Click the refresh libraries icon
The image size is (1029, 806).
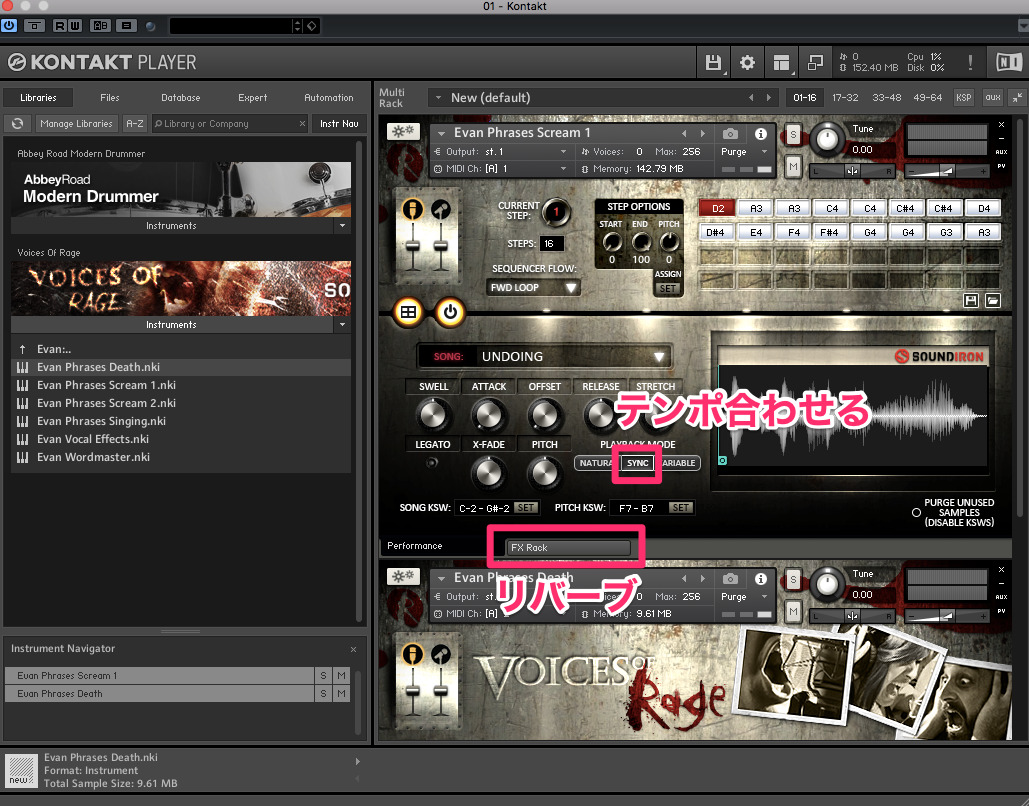click(x=17, y=124)
